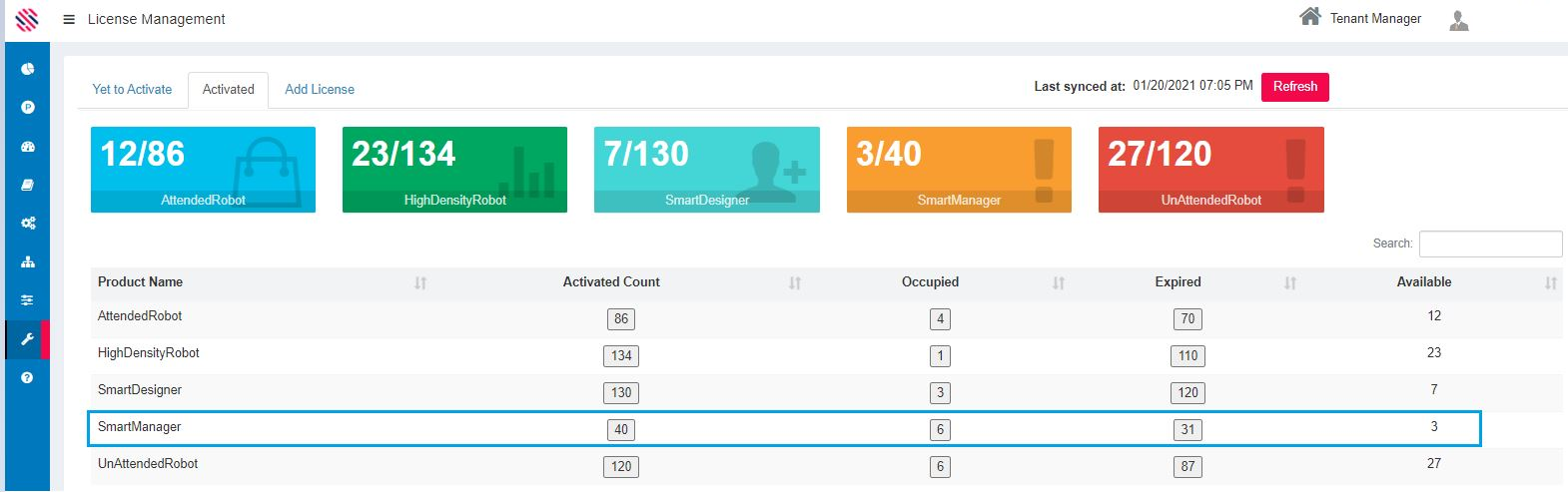The image size is (1568, 492).
Task: Click the Search input field
Action: [x=1490, y=244]
